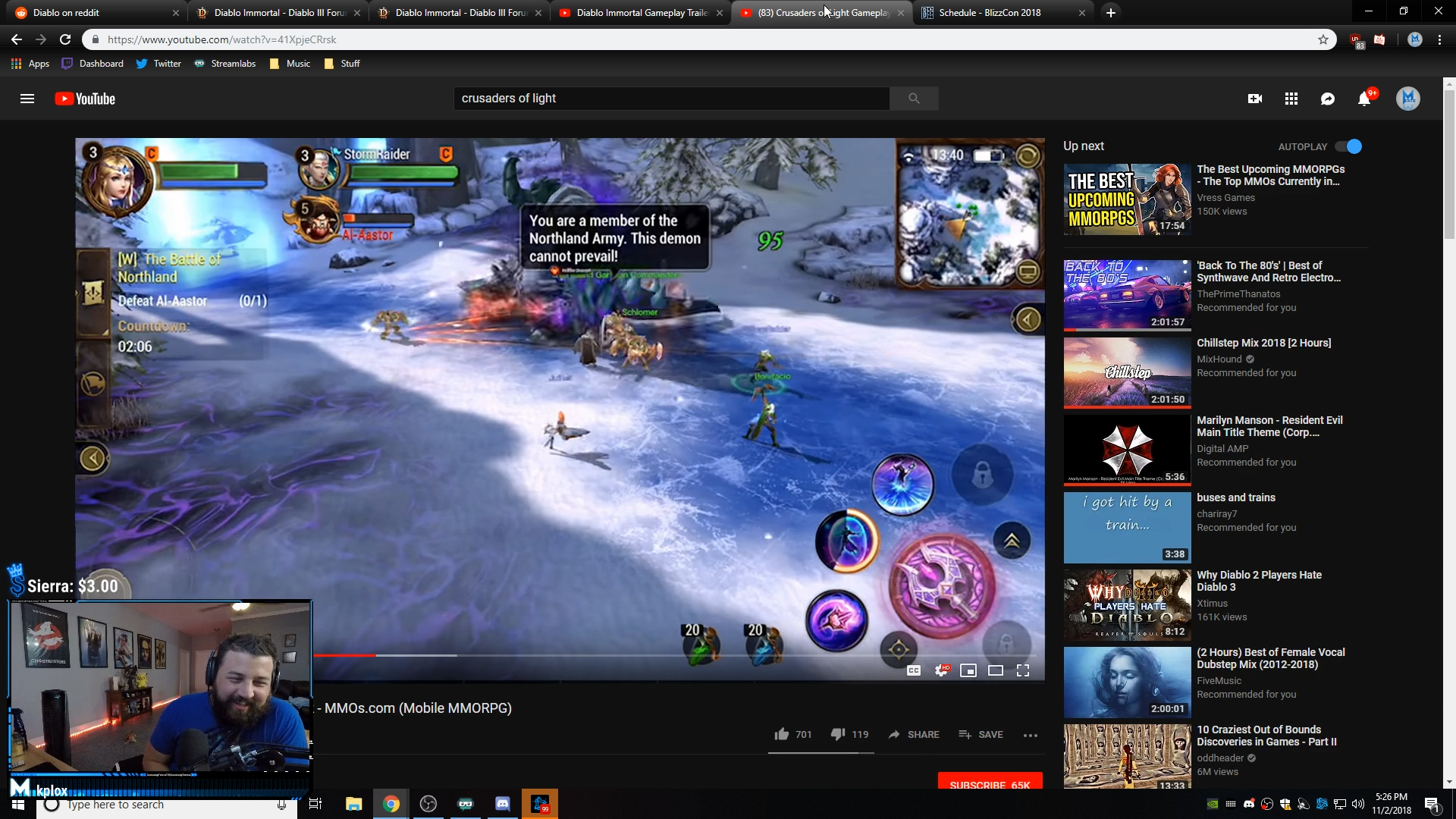Screen dimensions: 1456x819
Task: Open the Chrome three-dot browser menu
Action: pos(1439,39)
